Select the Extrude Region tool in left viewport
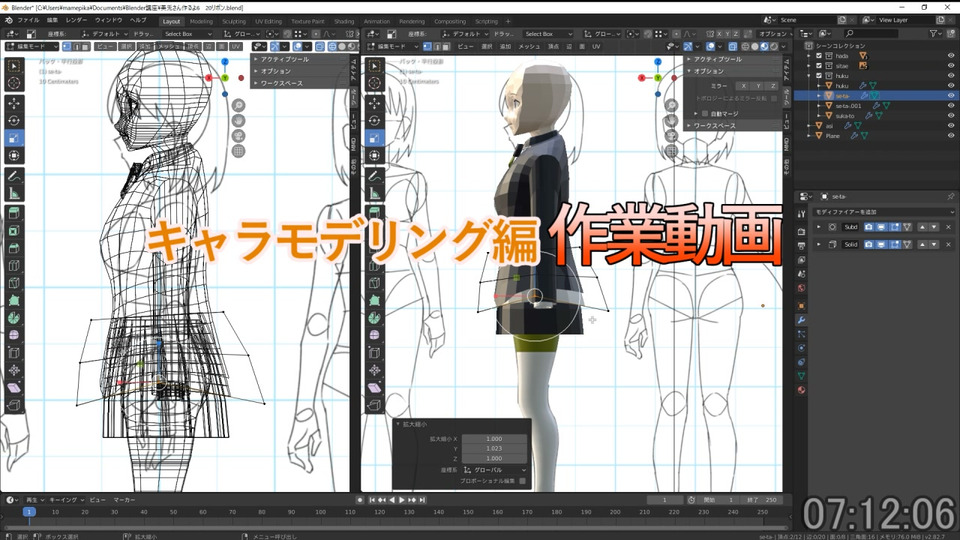This screenshot has width=960, height=540. click(13, 213)
